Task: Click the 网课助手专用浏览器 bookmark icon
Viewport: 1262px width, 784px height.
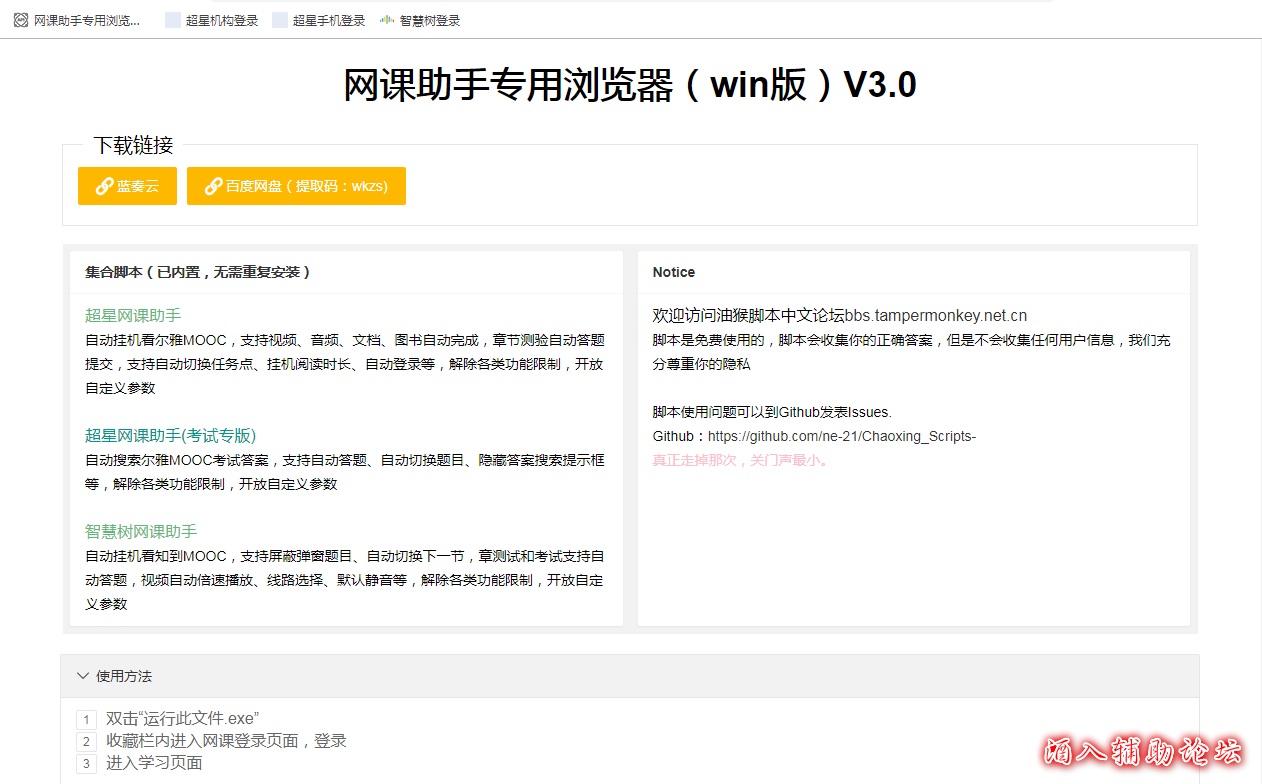Action: click(x=21, y=20)
